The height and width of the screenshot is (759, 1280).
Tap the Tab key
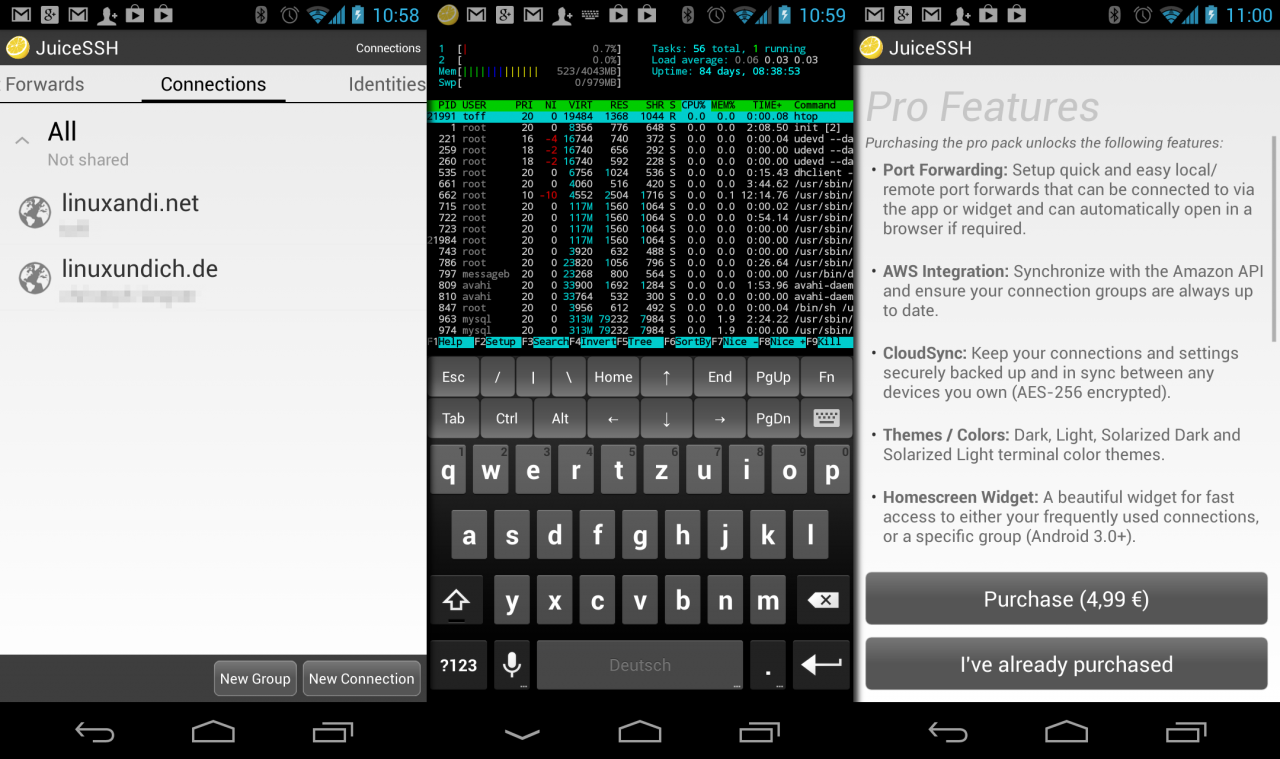(x=454, y=419)
